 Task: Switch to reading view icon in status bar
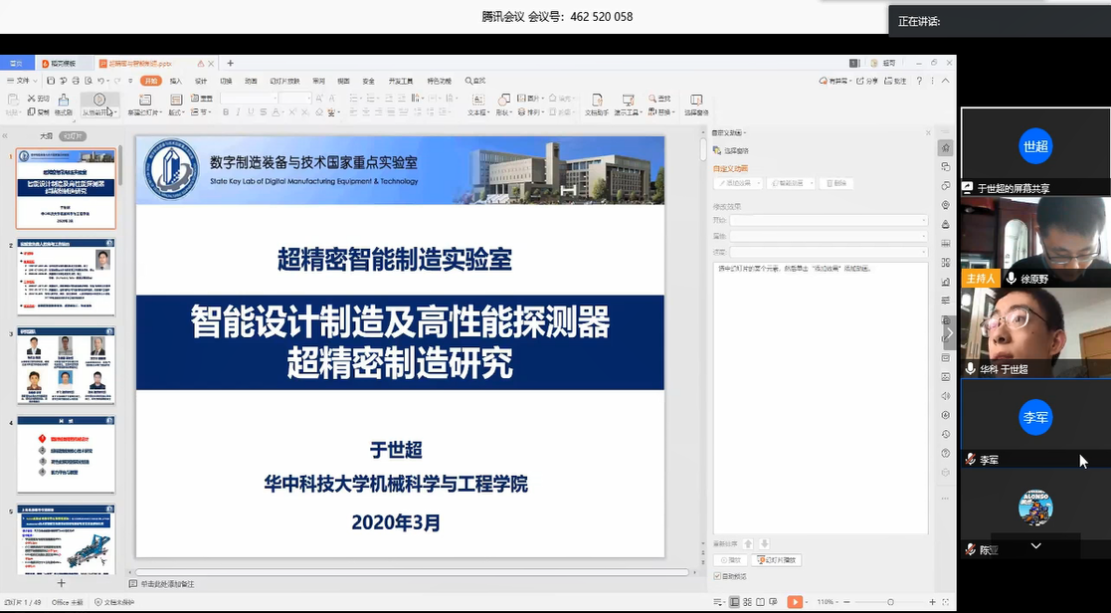762,602
